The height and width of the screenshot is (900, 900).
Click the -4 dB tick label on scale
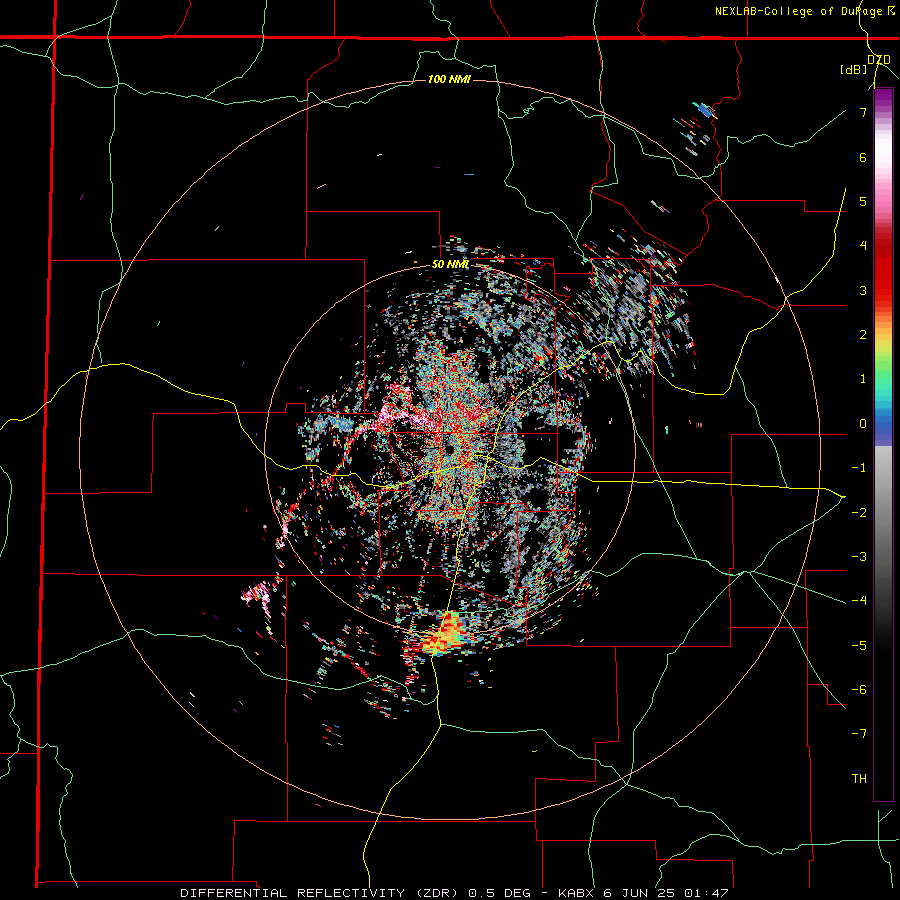[x=859, y=601]
